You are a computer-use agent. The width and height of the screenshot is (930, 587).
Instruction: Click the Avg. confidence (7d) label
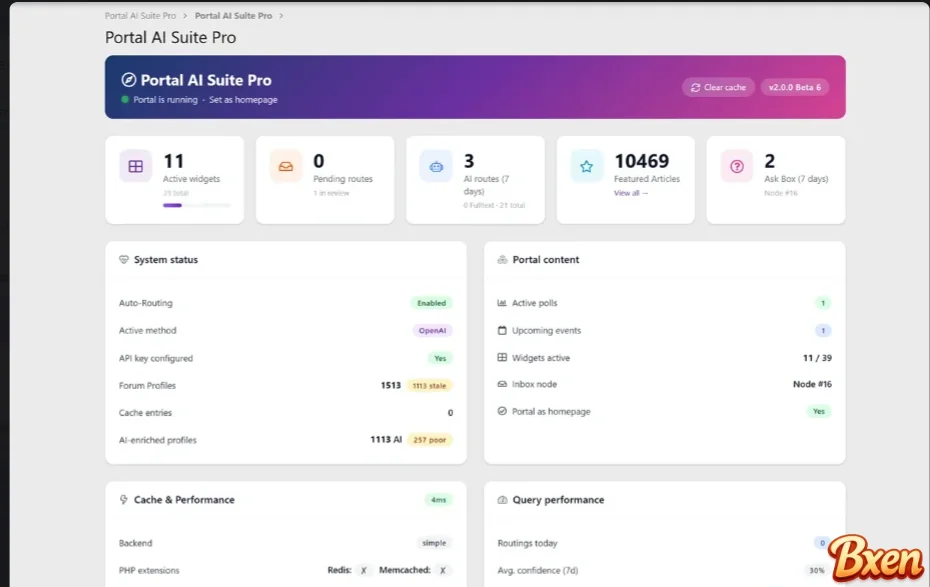pyautogui.click(x=538, y=570)
